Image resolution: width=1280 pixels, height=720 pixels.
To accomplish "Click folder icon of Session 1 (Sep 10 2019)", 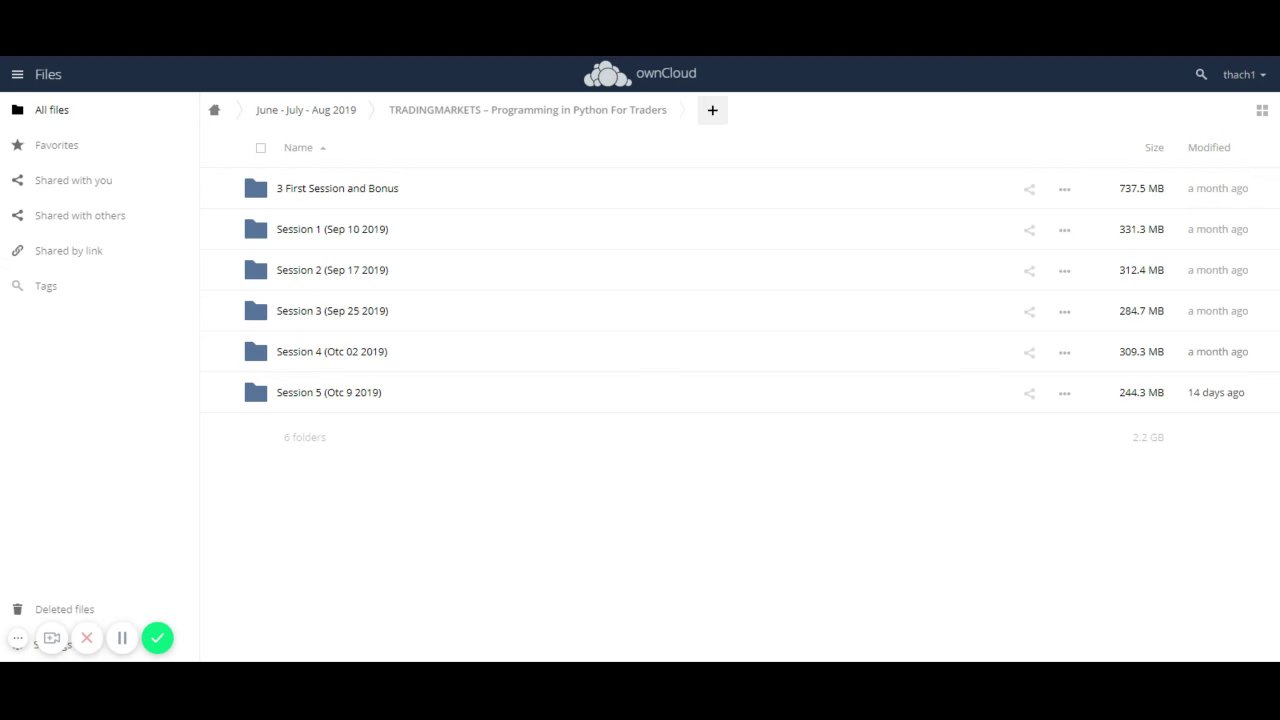I will (x=256, y=229).
